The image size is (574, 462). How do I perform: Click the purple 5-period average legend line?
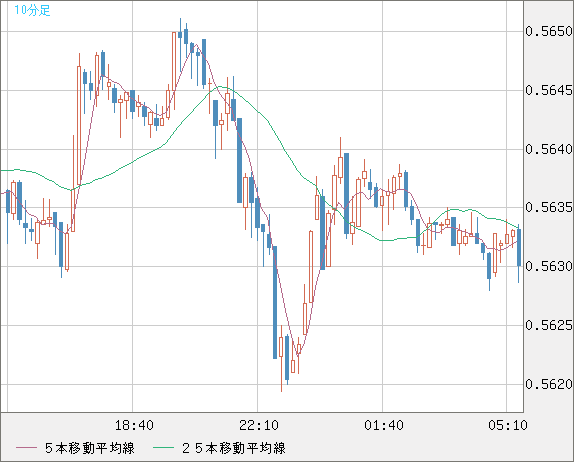point(26,448)
